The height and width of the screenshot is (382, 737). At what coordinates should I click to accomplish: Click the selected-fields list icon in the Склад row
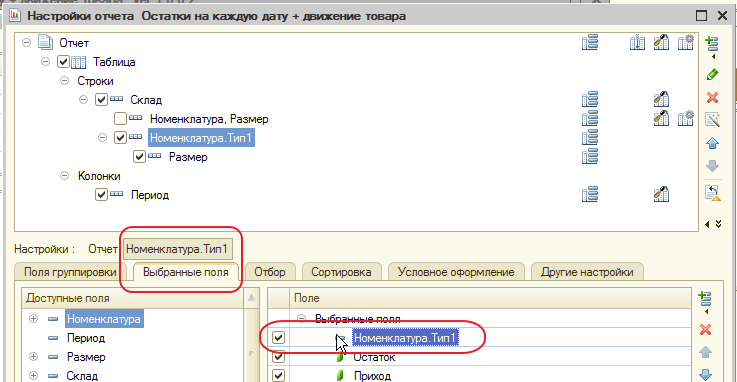[x=590, y=100]
